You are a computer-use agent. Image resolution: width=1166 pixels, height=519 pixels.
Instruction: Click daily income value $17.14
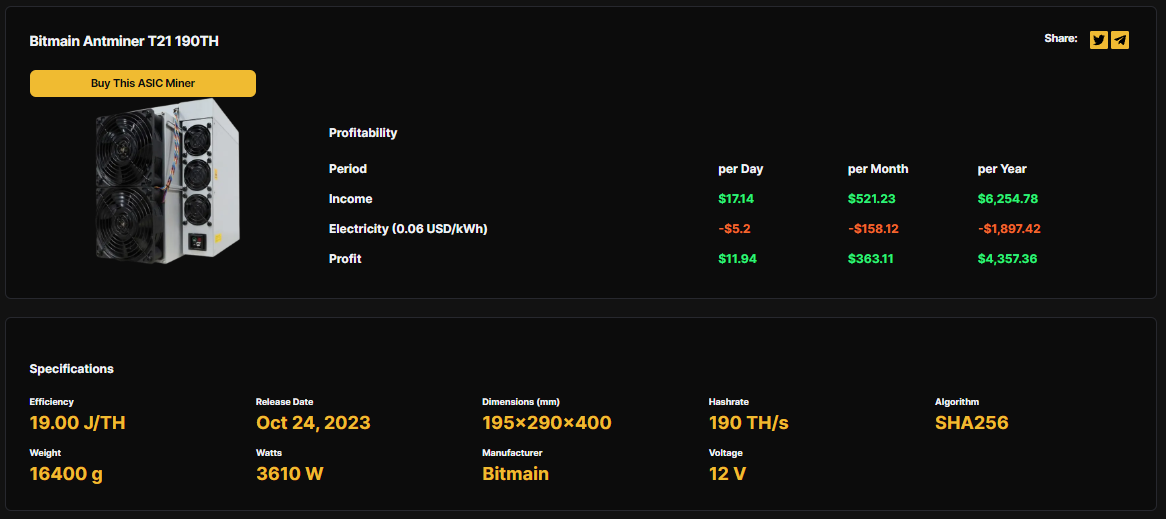738,199
